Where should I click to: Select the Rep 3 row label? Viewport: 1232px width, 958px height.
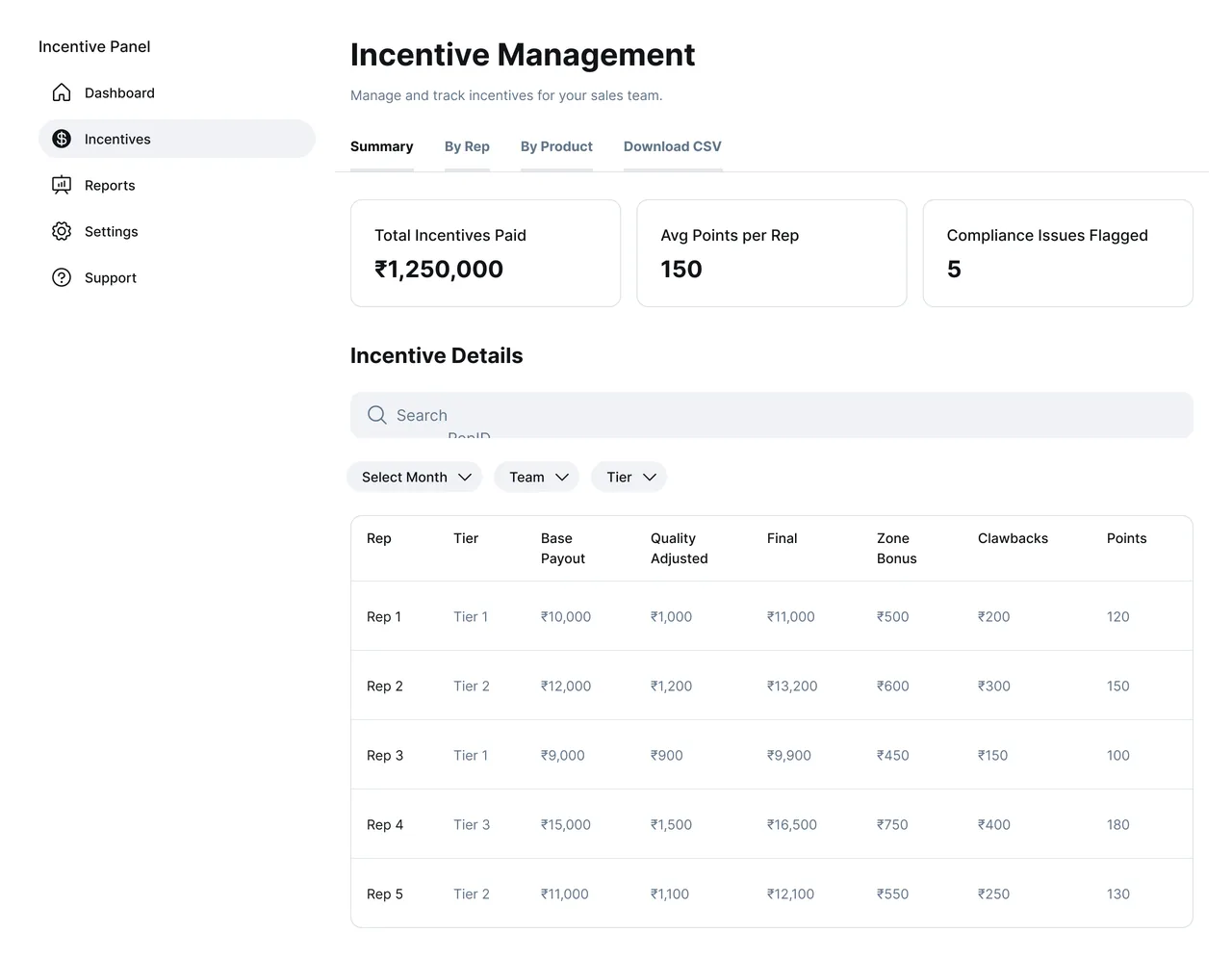pyautogui.click(x=385, y=755)
